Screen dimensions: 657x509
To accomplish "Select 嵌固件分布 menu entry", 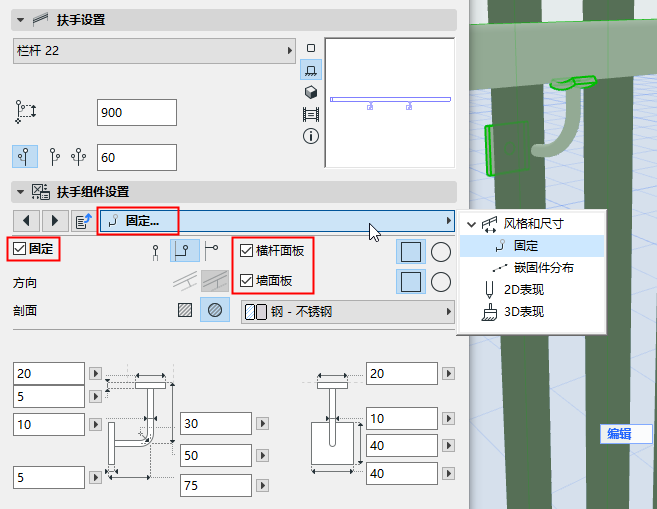I will click(532, 268).
